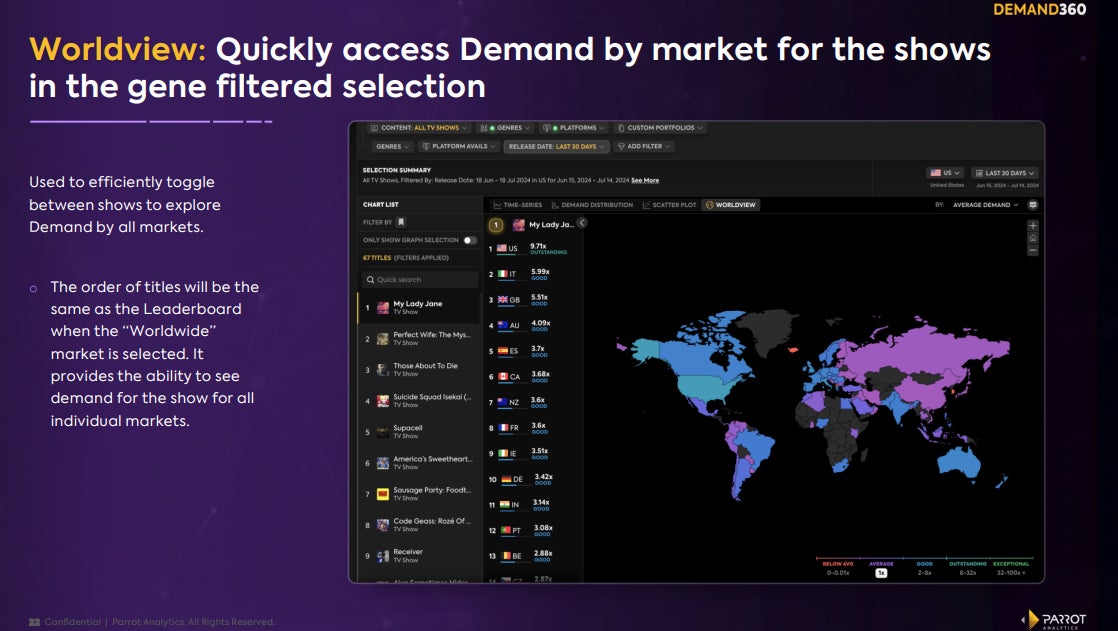1118x631 pixels.
Task: Select Receiver in chart list
Action: pos(419,555)
